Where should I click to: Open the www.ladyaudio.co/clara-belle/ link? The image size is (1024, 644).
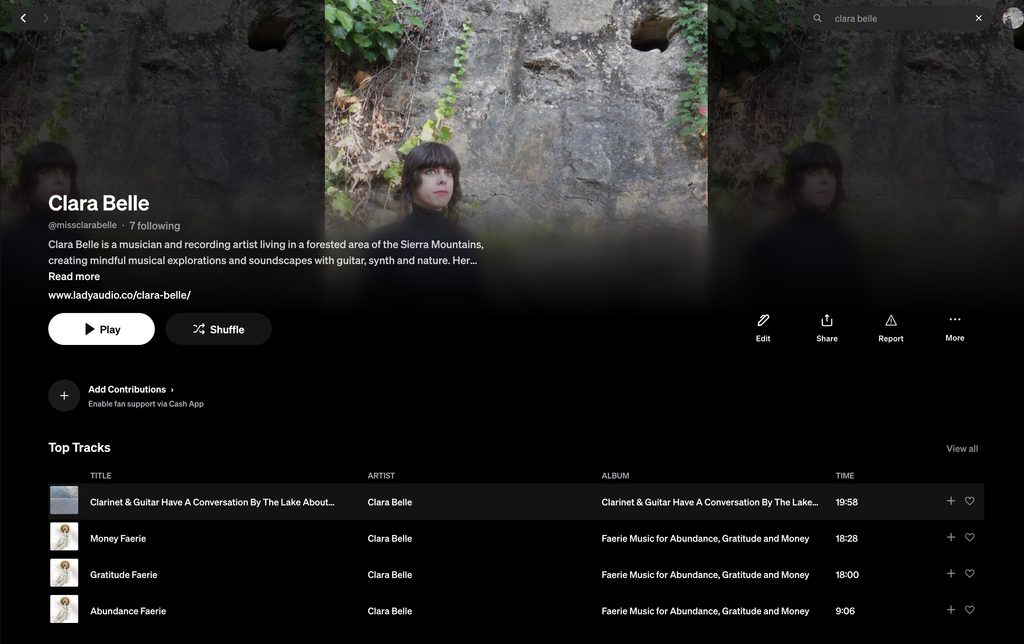120,295
